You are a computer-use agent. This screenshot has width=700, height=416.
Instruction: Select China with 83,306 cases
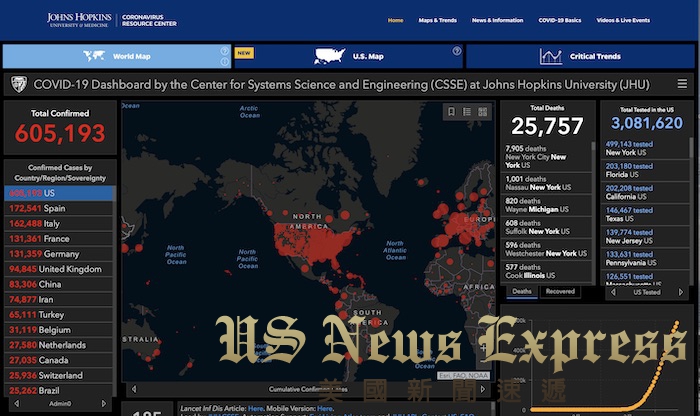pos(58,284)
